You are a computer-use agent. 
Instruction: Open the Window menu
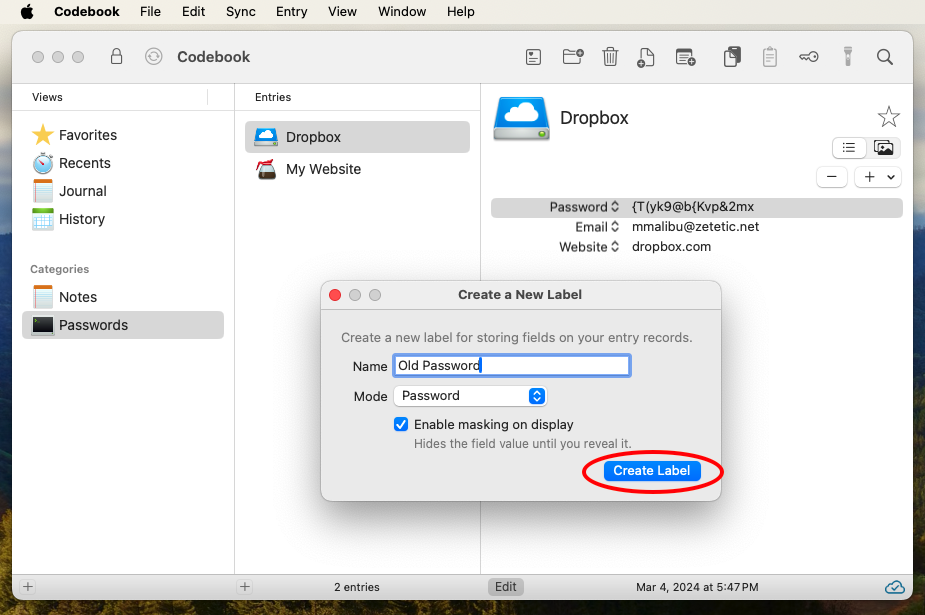[x=402, y=12]
